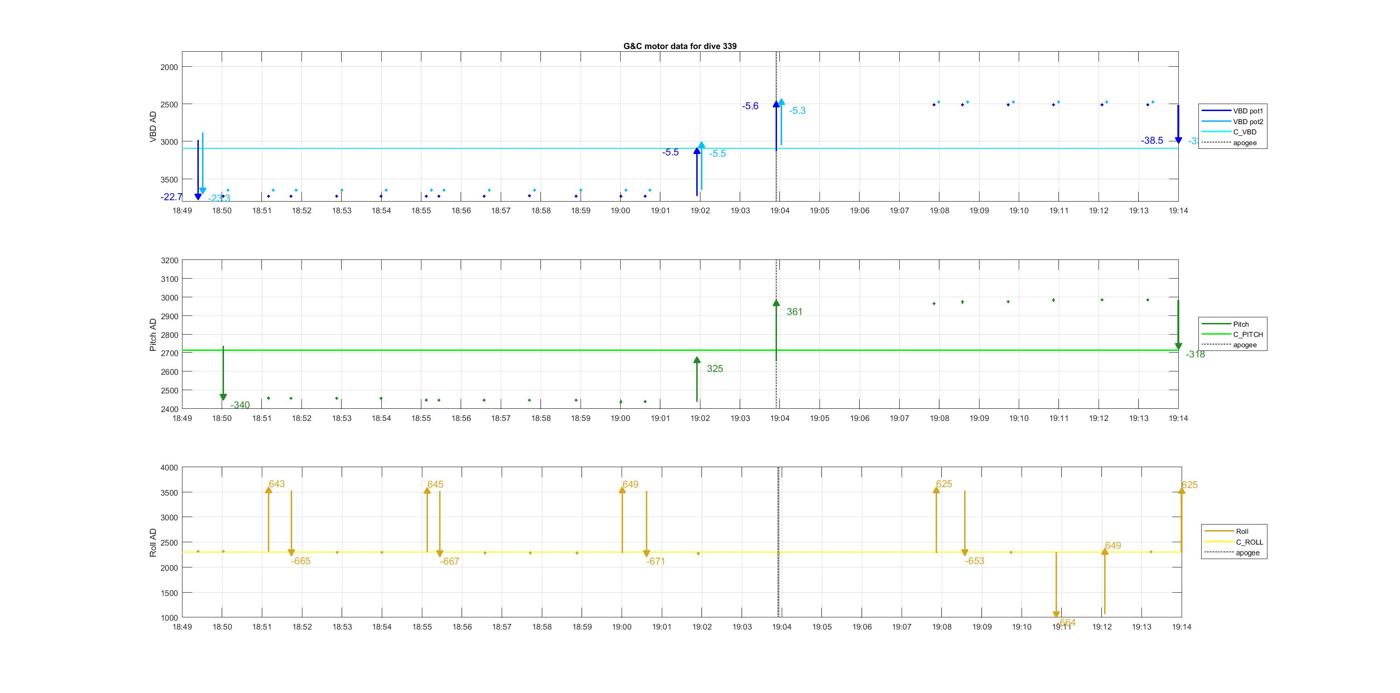The image size is (1400, 693).
Task: Click the '2000' tick on VBD axis
Action: (169, 67)
